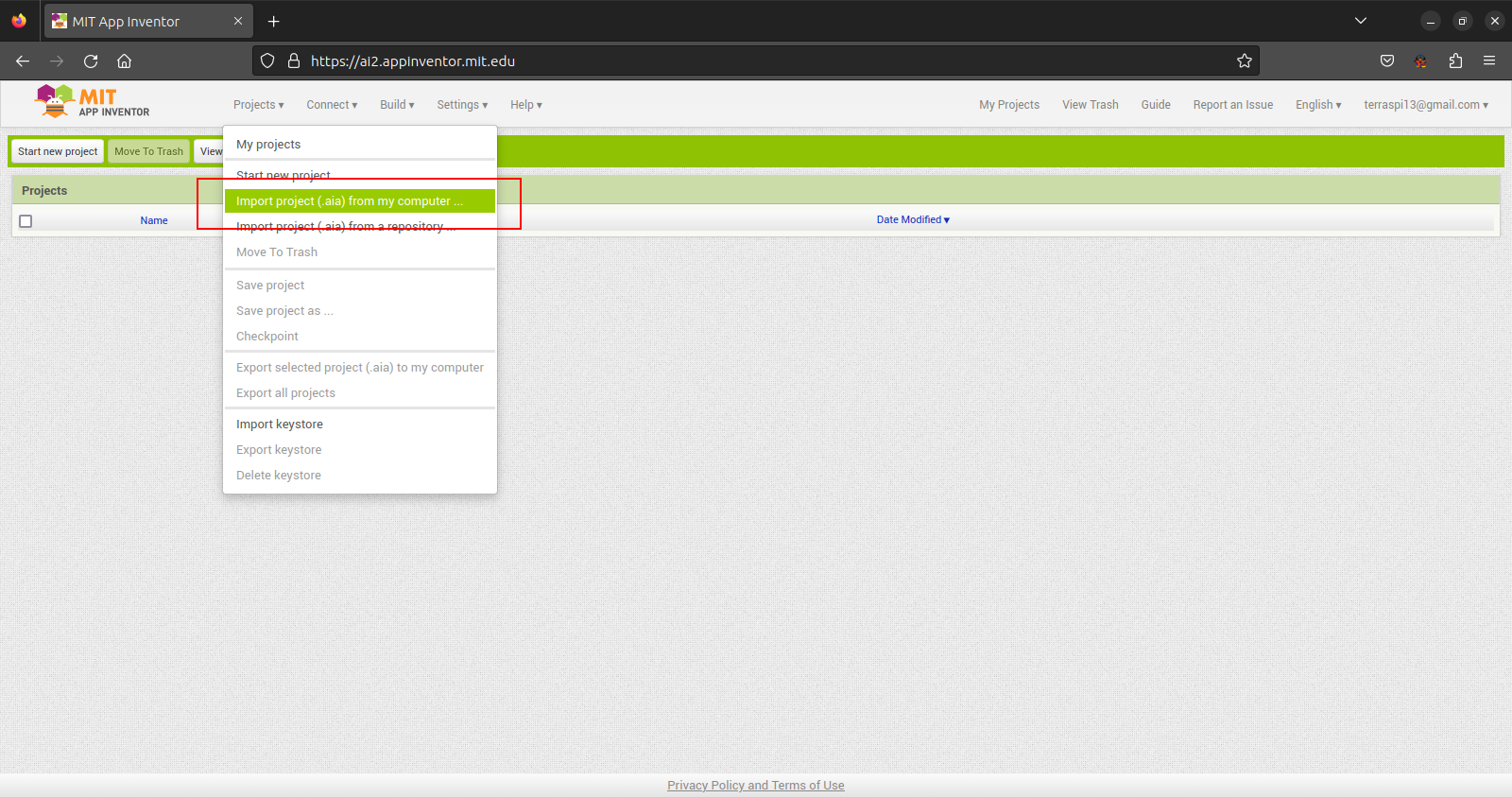Bookmark this page with the star icon
Screen dimensions: 1512x798
[x=1245, y=61]
